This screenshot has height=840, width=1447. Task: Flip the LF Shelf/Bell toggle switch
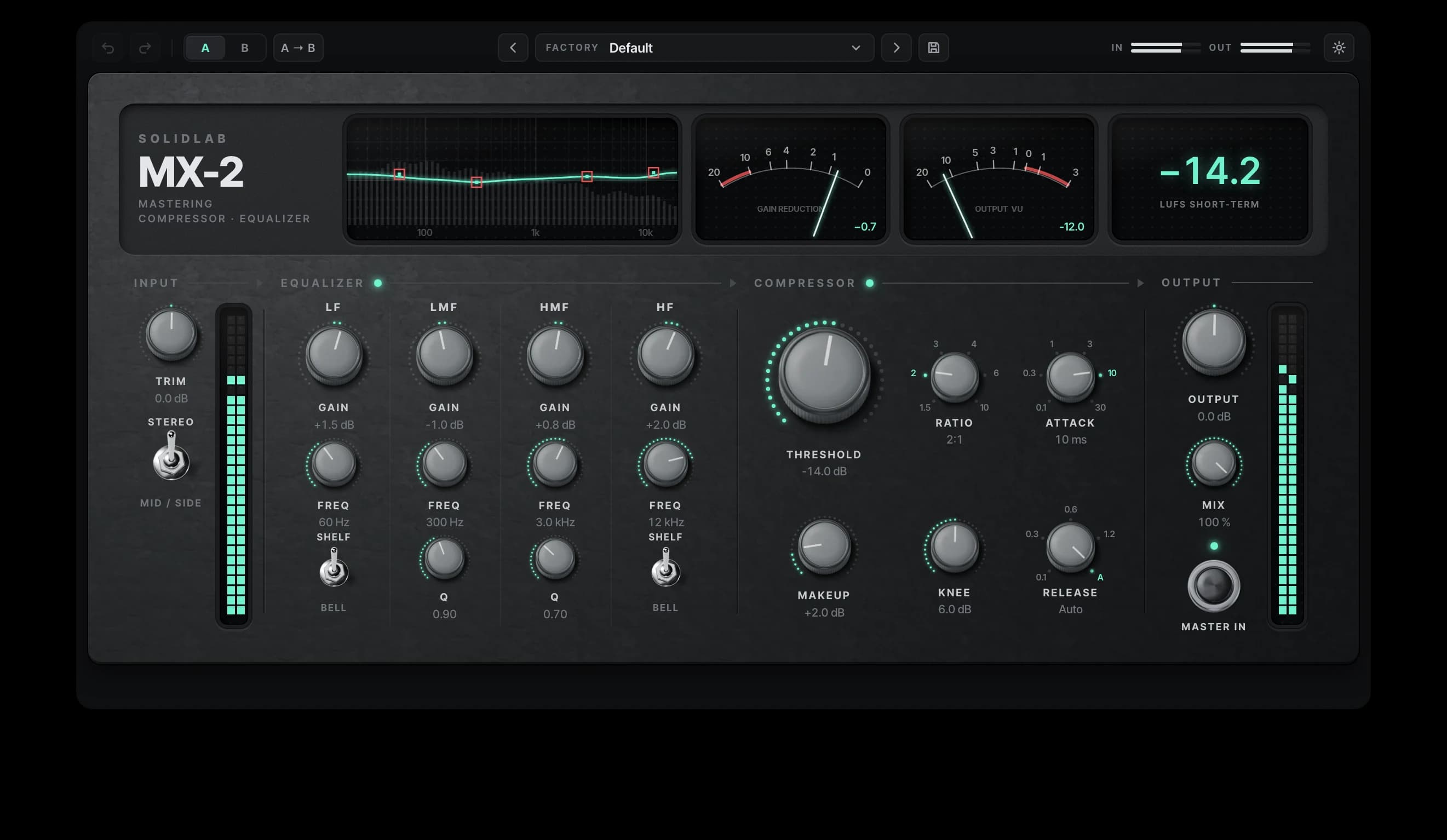pos(334,567)
